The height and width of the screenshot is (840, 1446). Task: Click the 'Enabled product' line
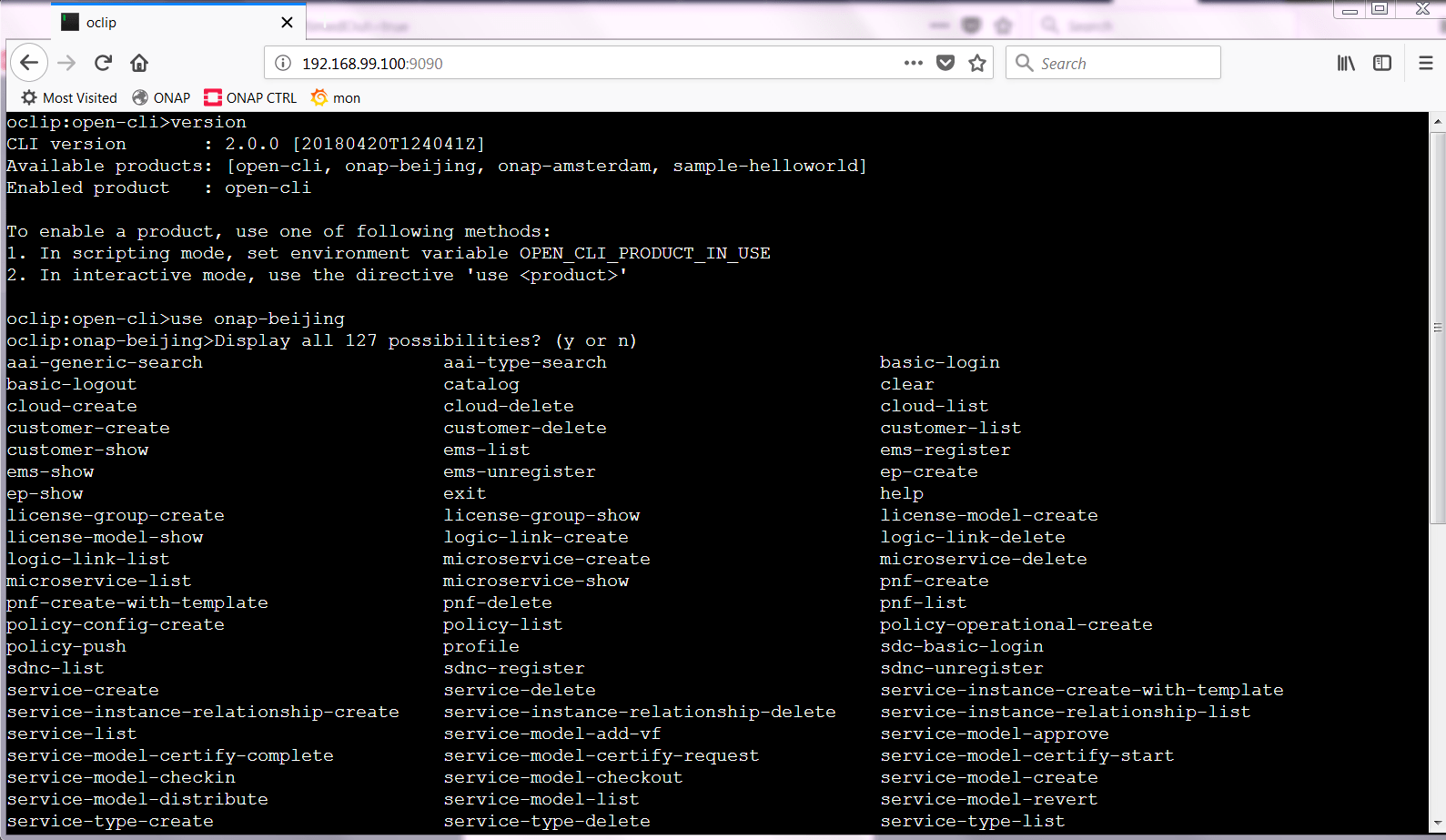(x=159, y=187)
